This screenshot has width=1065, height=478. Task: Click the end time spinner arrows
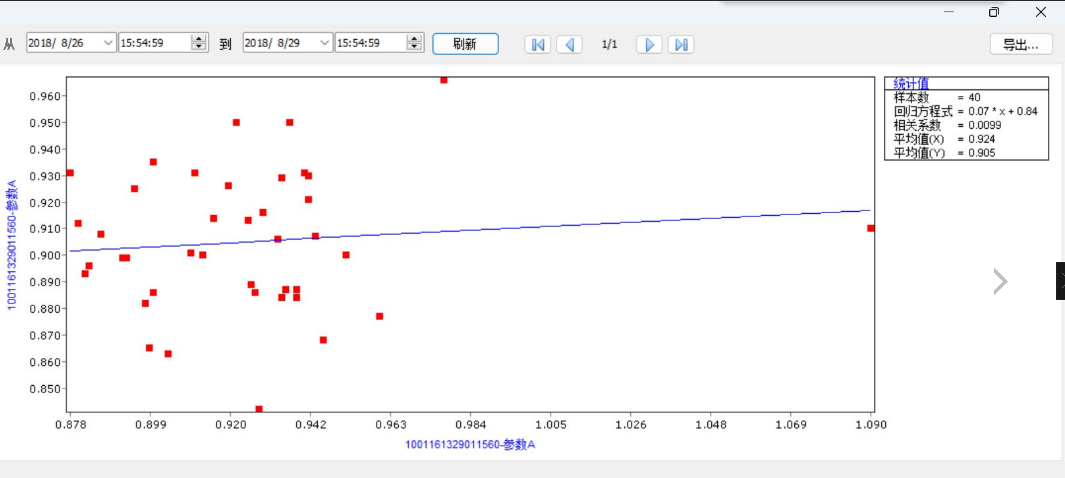[x=415, y=43]
